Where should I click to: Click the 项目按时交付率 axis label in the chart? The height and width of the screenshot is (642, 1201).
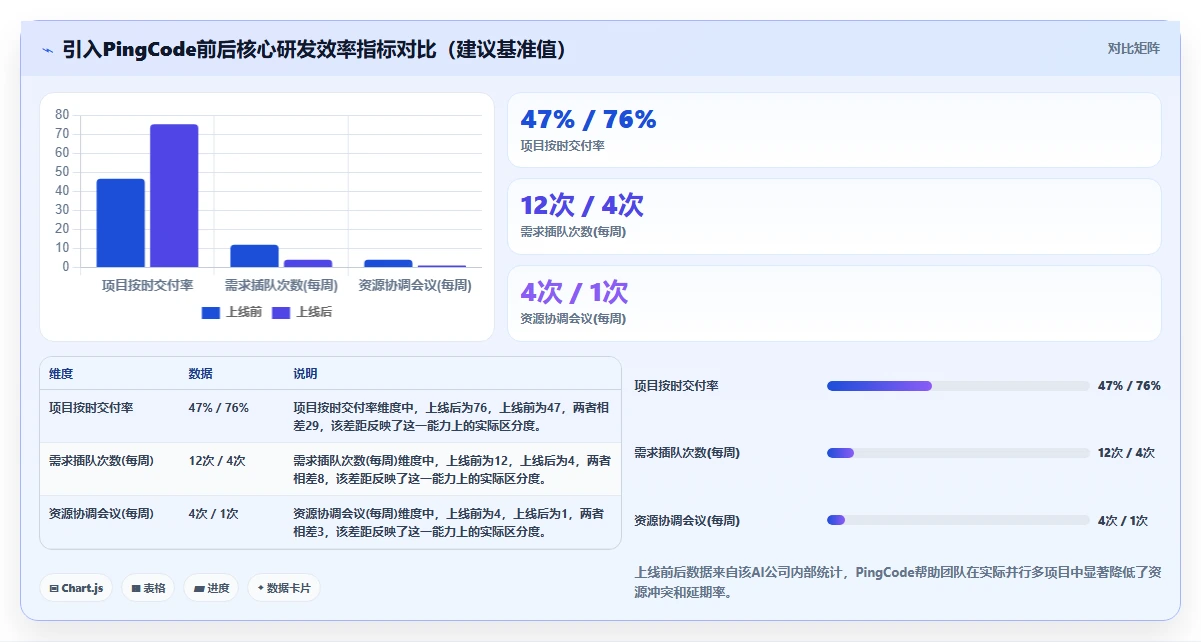(x=147, y=285)
